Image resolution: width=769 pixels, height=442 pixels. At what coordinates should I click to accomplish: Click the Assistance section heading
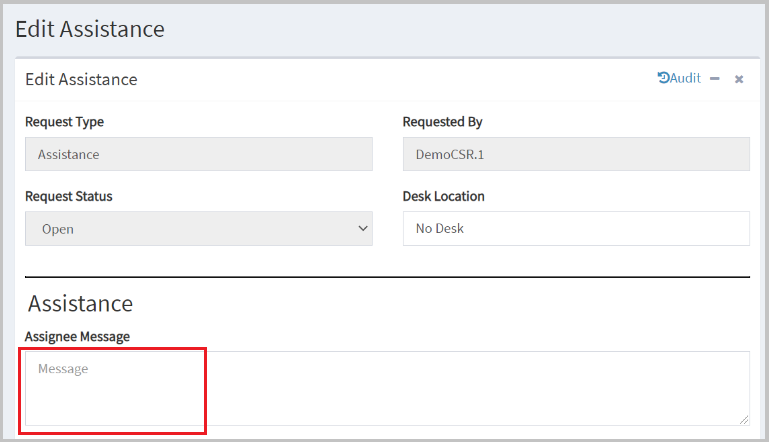click(x=80, y=304)
